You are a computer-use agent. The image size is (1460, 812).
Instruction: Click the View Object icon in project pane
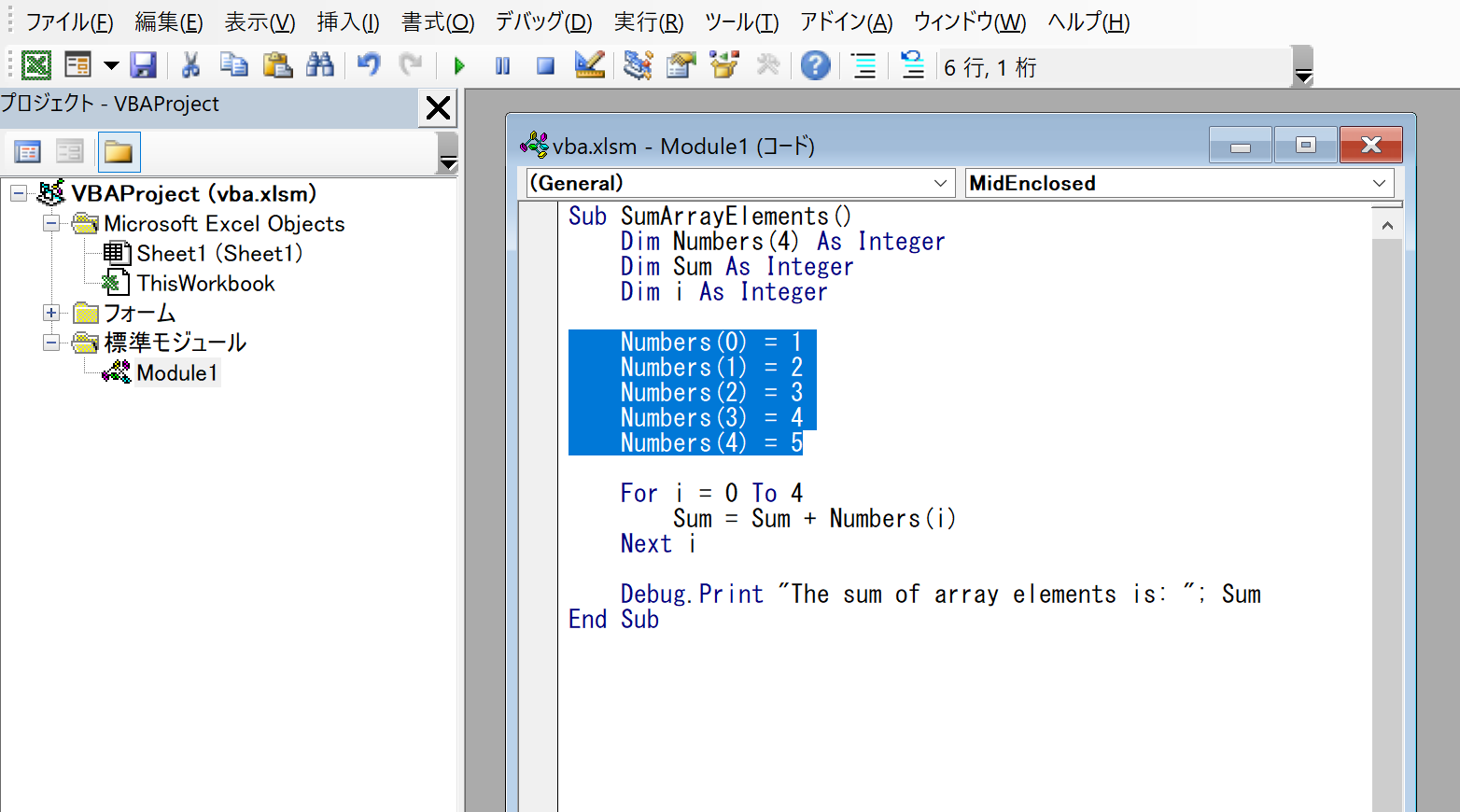[70, 152]
